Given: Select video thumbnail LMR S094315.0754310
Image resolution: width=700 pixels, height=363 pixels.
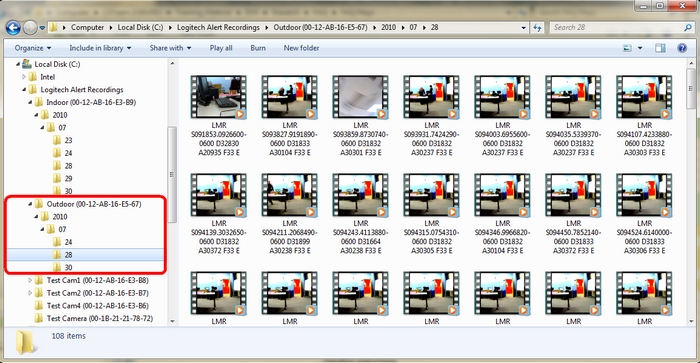Looking at the screenshot, I should (x=432, y=196).
